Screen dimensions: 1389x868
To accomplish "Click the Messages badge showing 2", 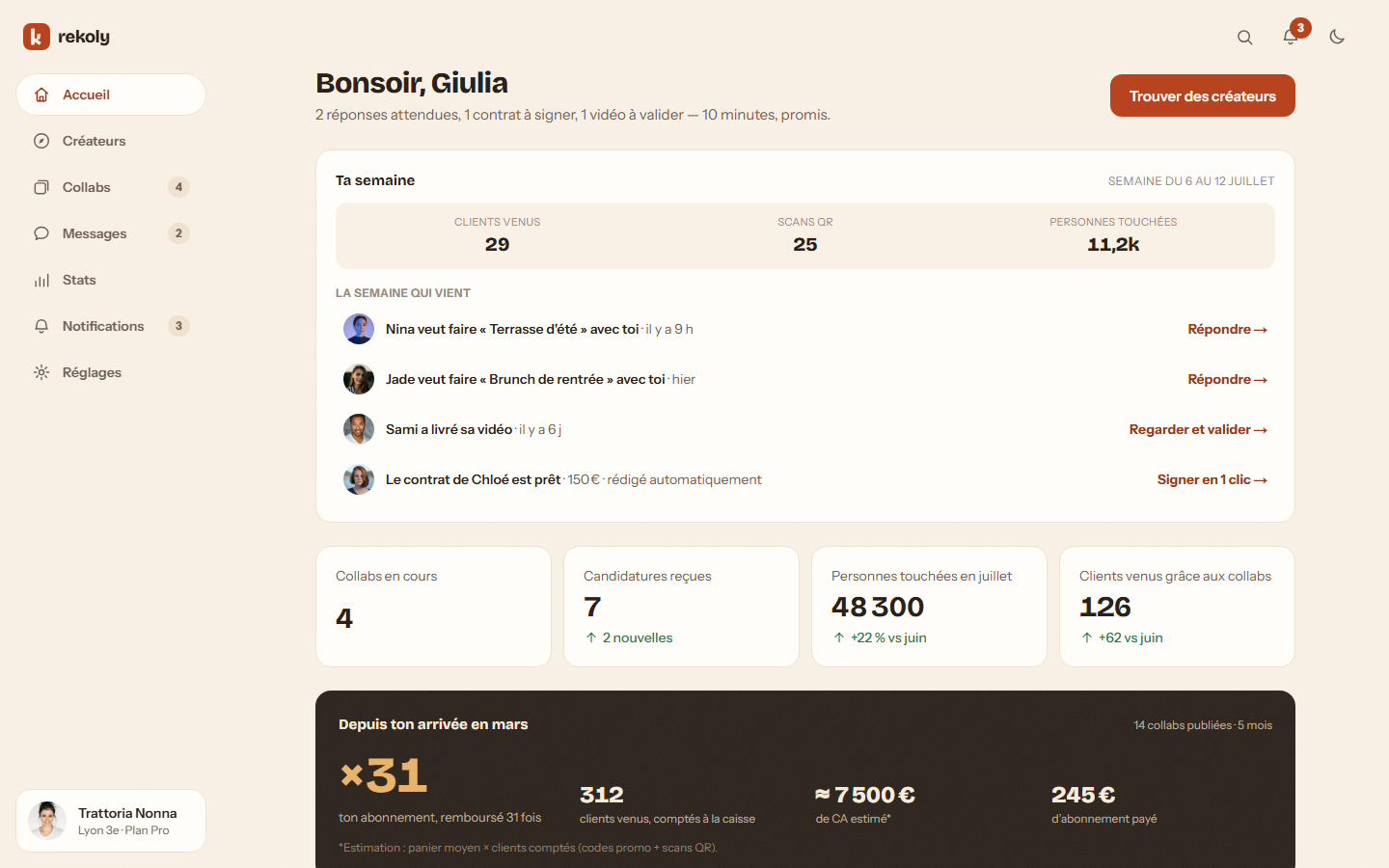I will click(178, 233).
